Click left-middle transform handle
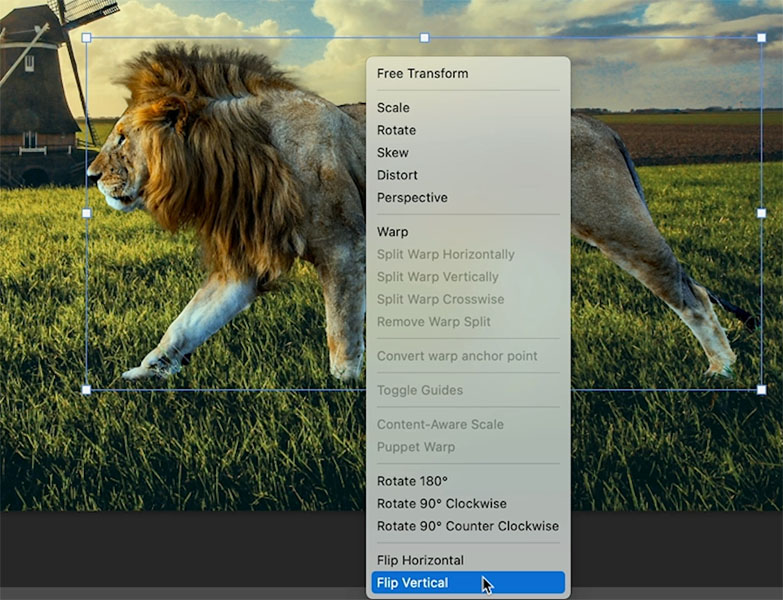 coord(86,213)
